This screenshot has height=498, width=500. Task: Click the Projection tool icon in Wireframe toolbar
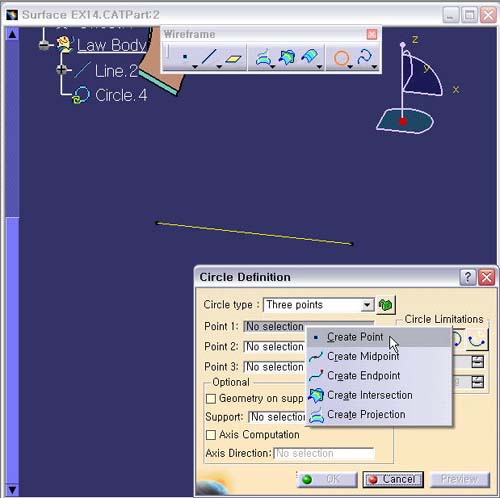263,58
